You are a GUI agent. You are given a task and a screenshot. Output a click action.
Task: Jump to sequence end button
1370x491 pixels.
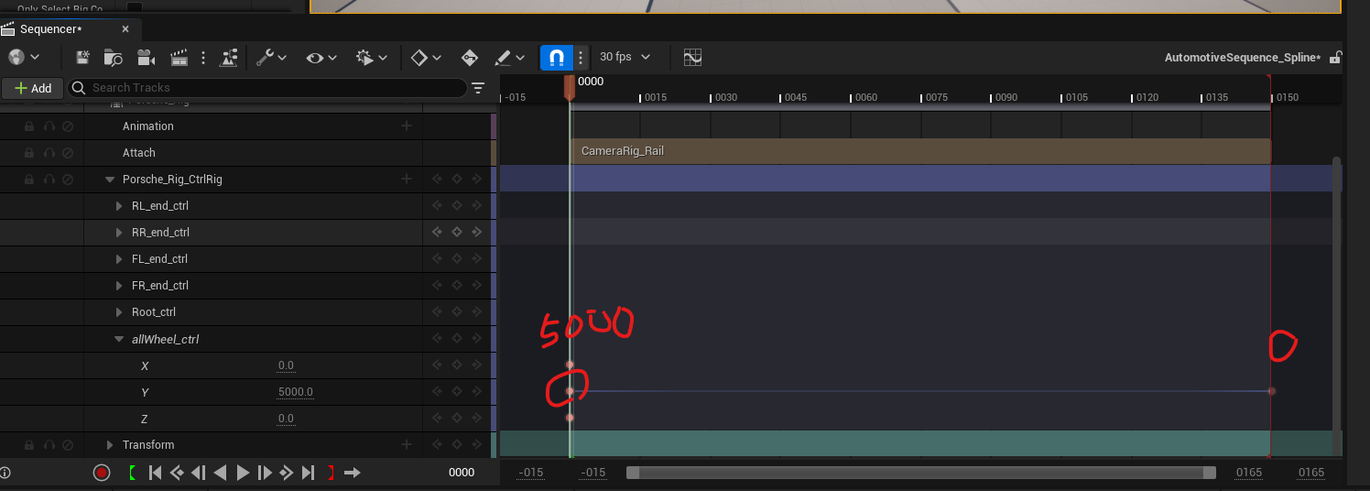coord(308,473)
